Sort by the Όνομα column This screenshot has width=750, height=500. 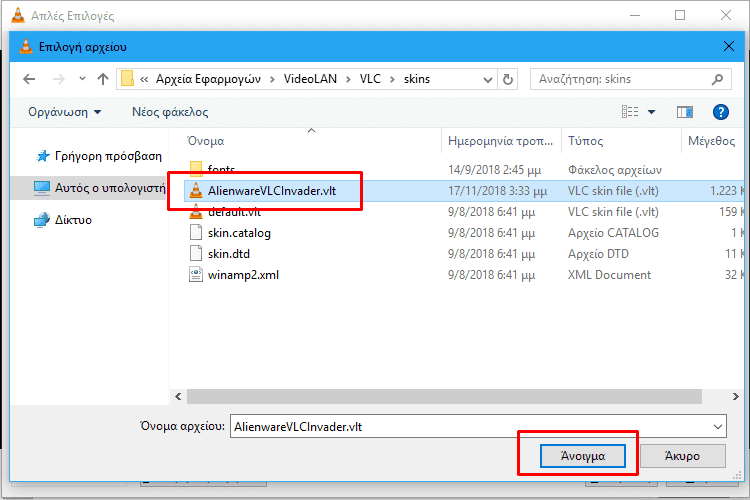206,141
